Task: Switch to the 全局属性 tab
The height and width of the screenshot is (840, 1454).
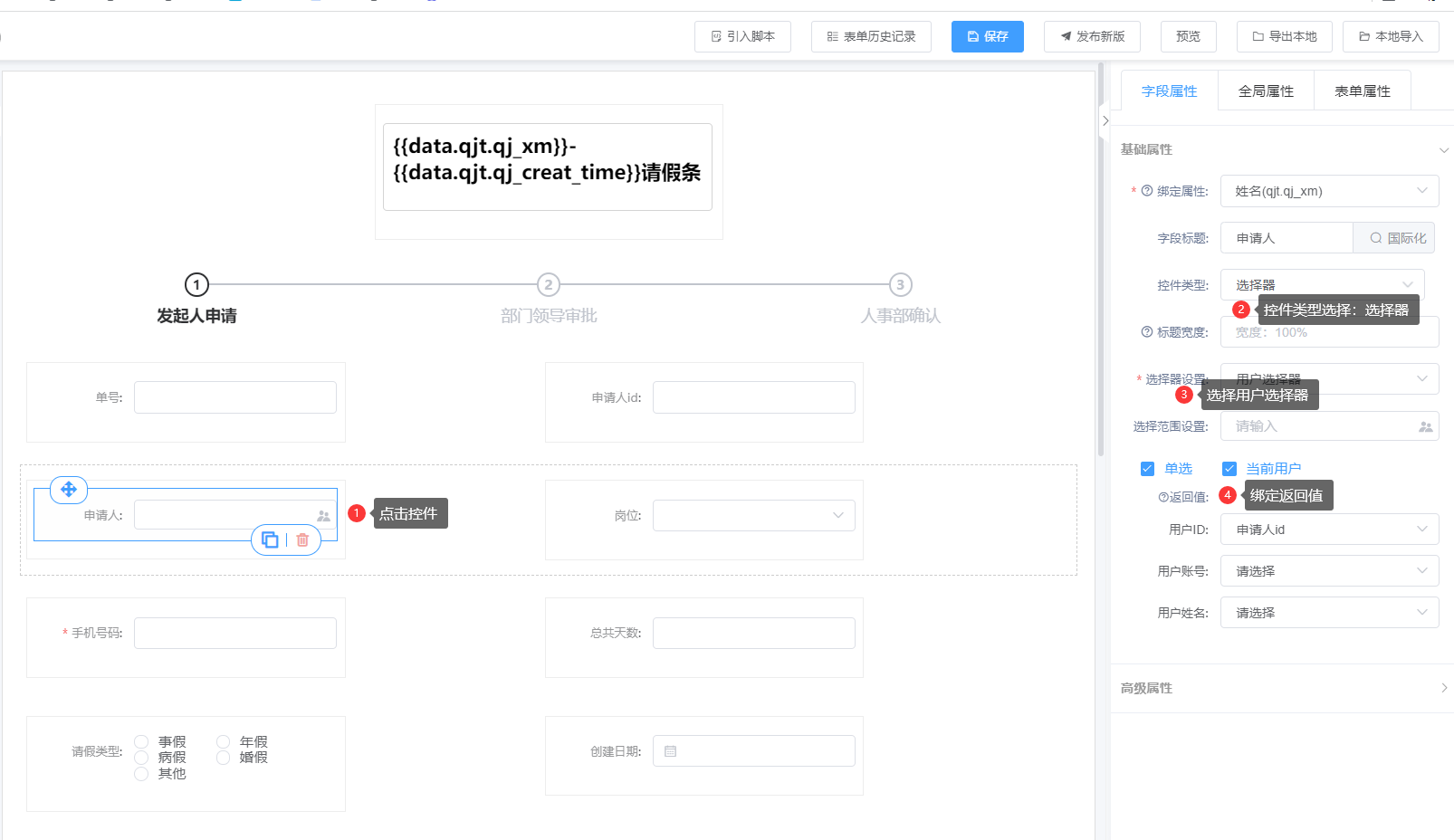Action: coord(1266,91)
